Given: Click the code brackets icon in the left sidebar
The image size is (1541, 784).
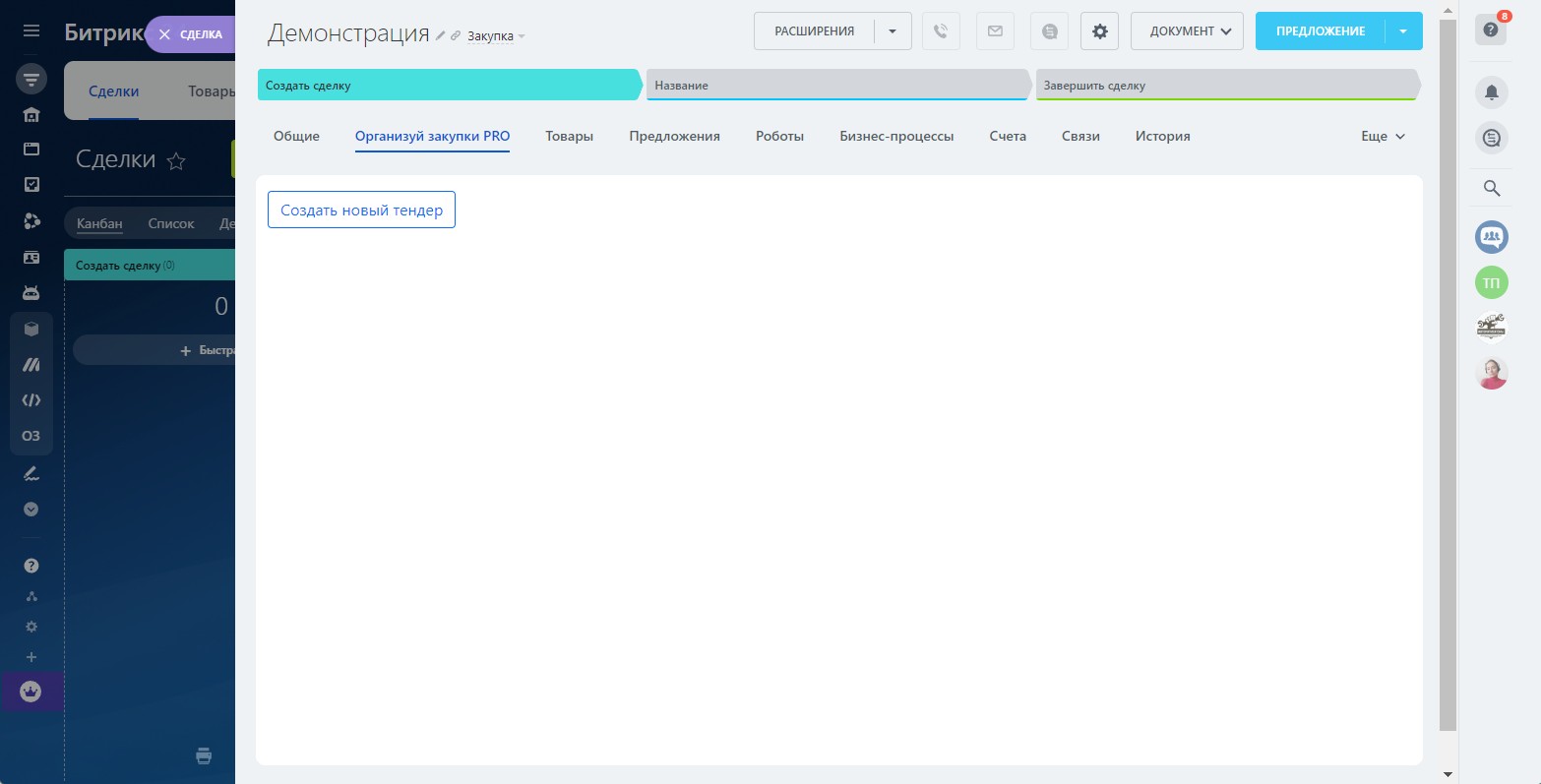Looking at the screenshot, I should (31, 400).
